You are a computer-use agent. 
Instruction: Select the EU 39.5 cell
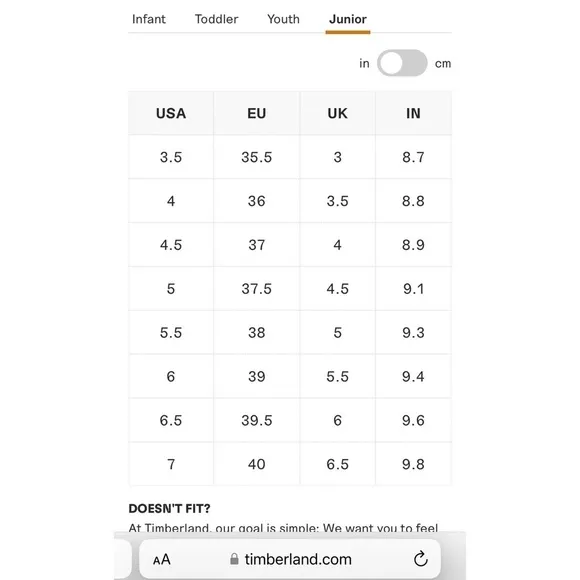tap(256, 420)
